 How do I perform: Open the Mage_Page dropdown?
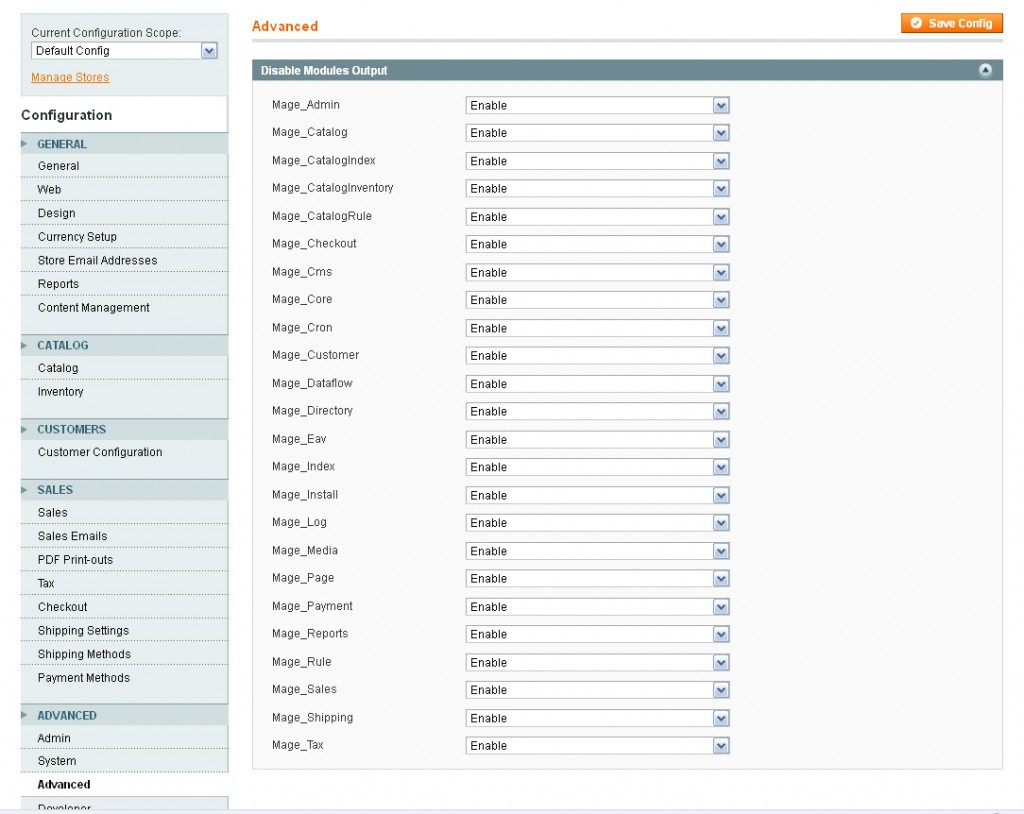[x=597, y=578]
